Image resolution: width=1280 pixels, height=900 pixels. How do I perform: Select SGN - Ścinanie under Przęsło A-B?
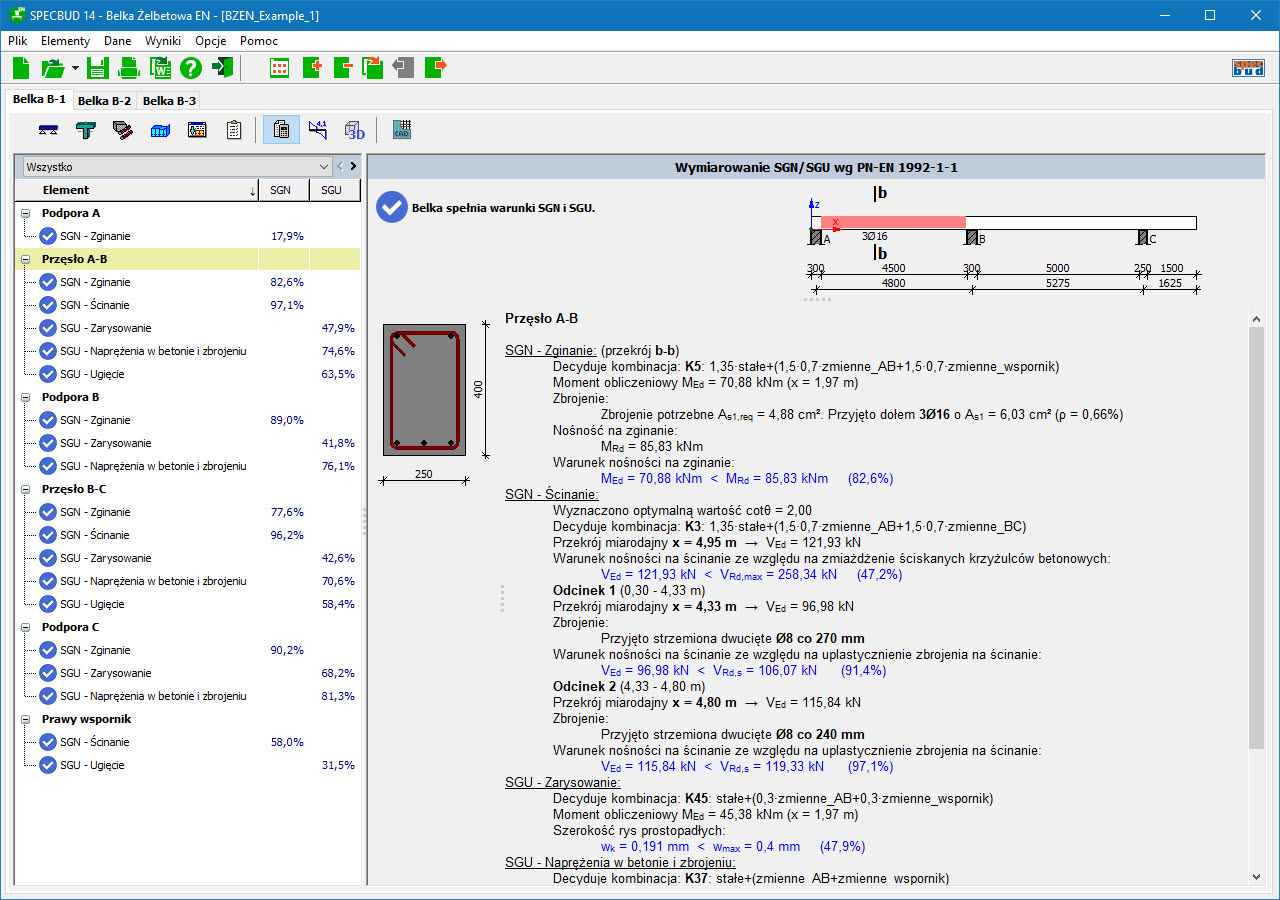click(x=94, y=305)
